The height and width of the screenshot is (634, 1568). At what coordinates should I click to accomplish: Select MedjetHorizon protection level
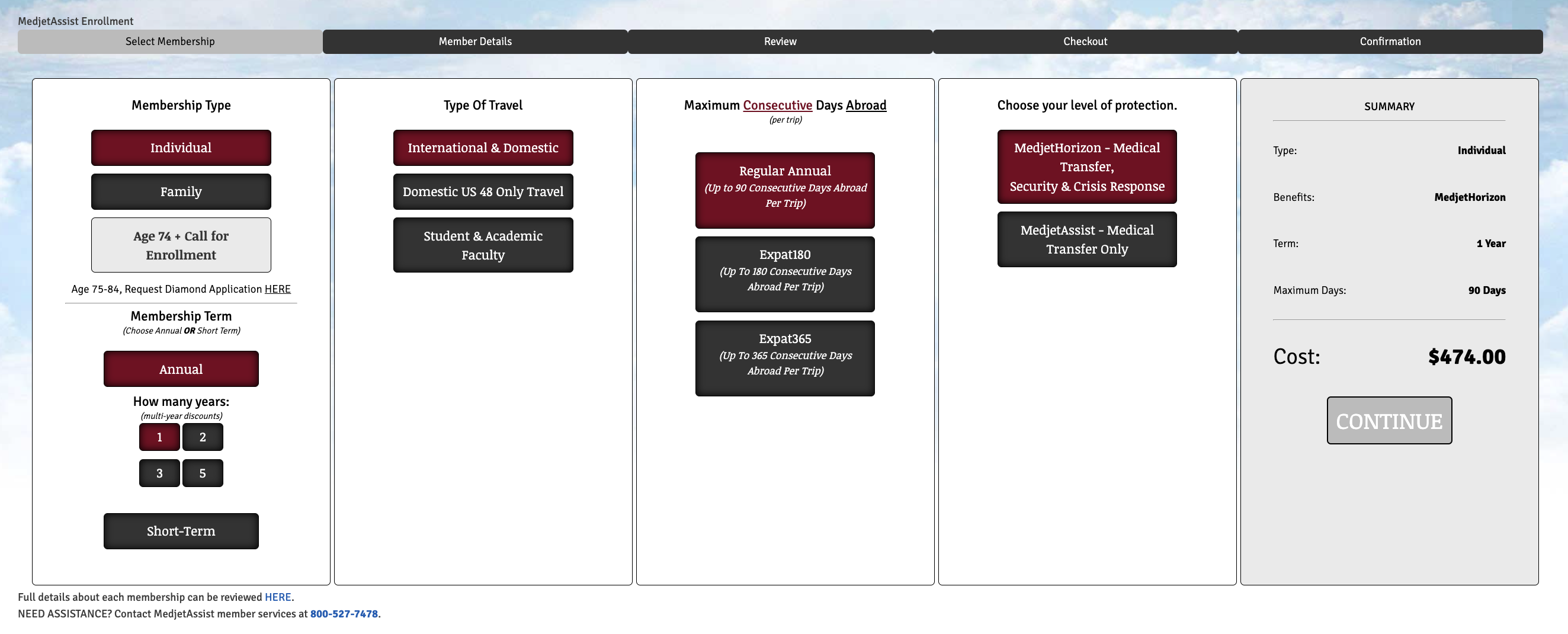coord(1086,166)
